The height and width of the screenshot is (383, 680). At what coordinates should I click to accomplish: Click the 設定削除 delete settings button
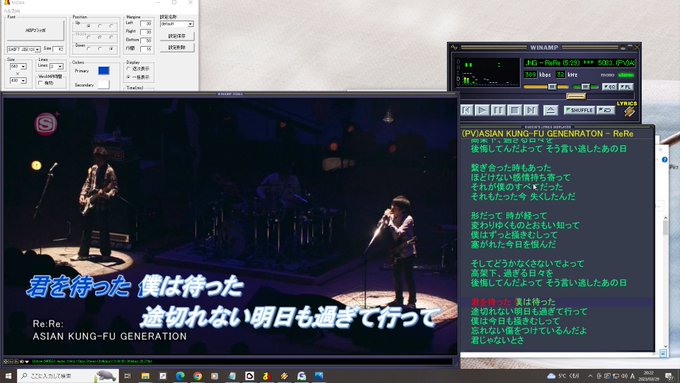[x=177, y=47]
